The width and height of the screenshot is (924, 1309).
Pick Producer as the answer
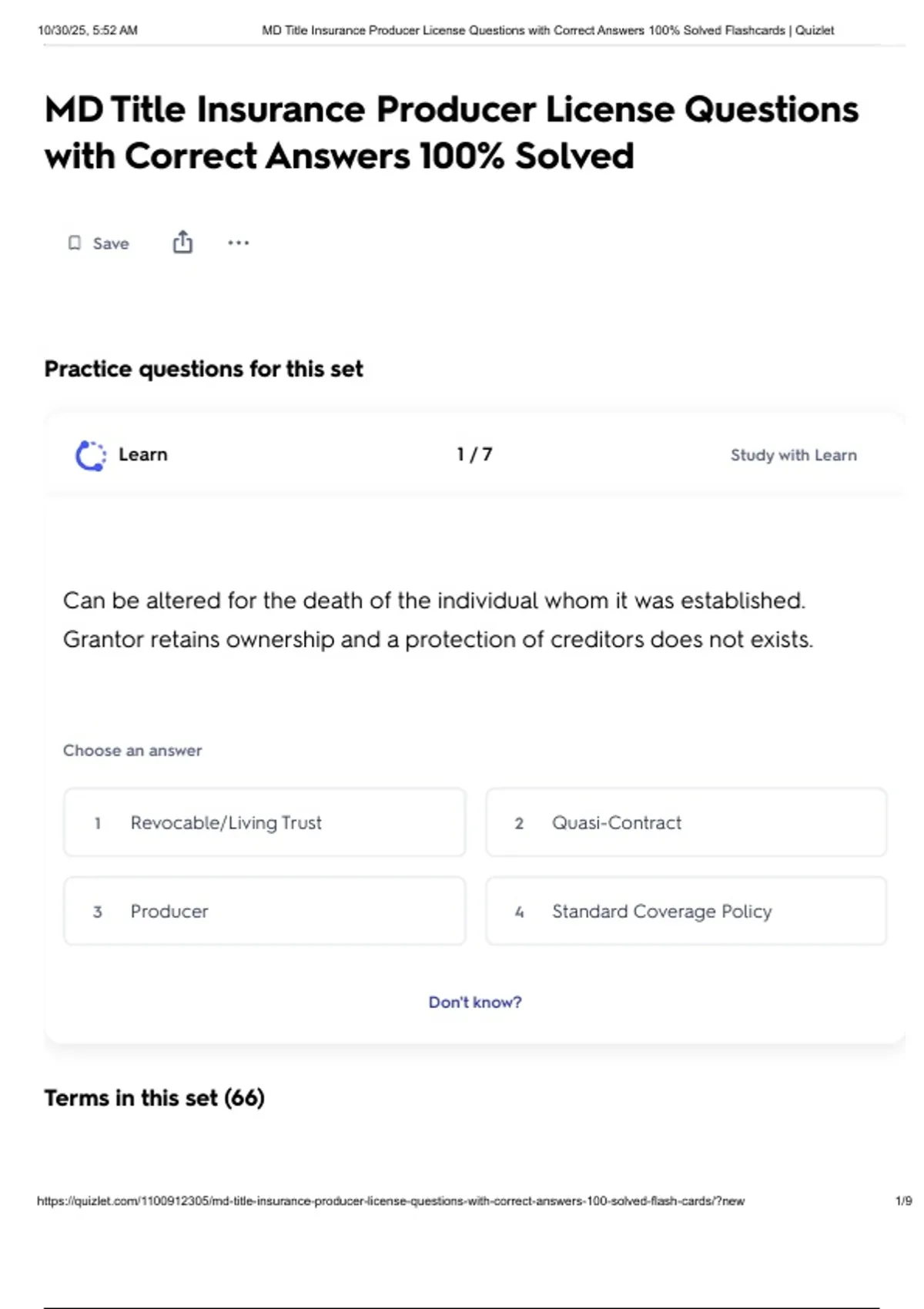(x=264, y=911)
